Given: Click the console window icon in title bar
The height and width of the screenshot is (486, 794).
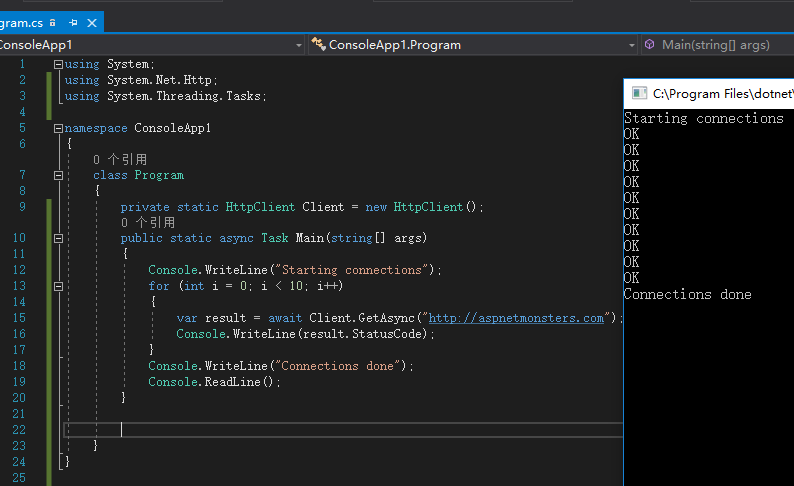Looking at the screenshot, I should (638, 94).
